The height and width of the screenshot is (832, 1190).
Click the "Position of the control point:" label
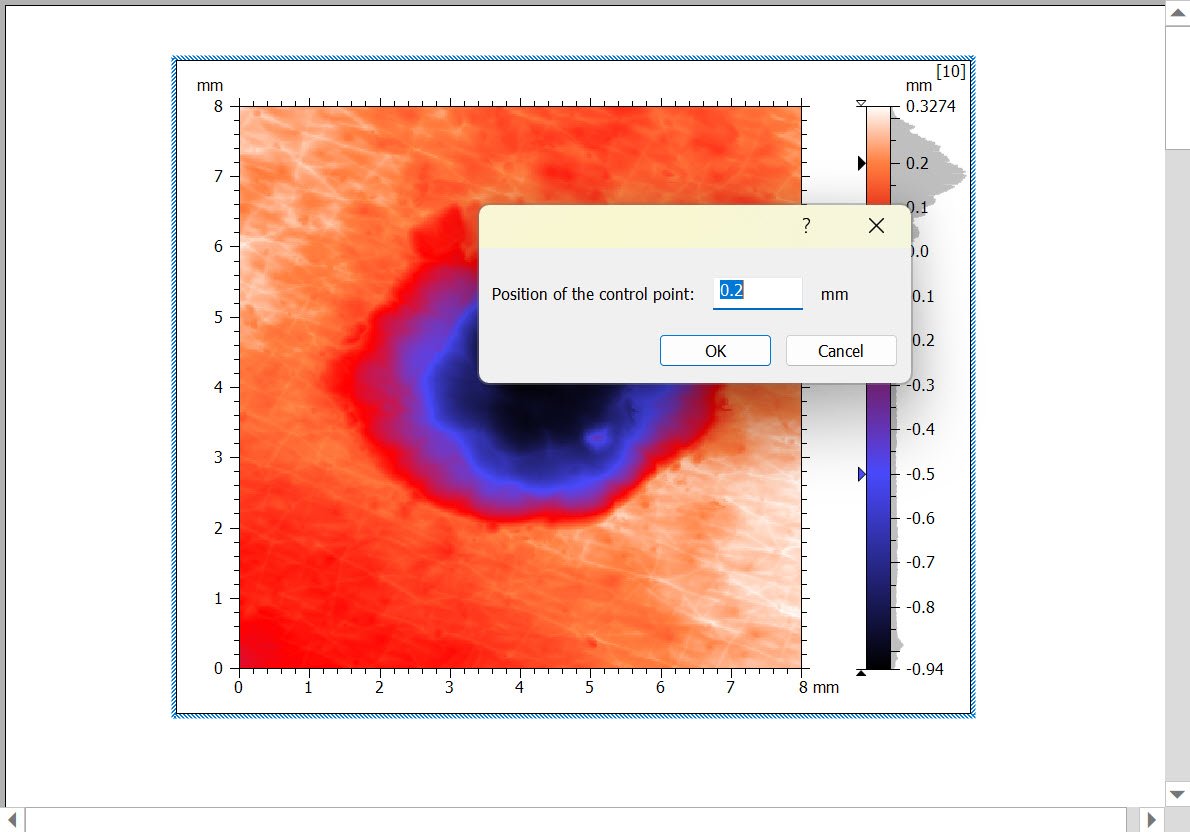(x=593, y=294)
